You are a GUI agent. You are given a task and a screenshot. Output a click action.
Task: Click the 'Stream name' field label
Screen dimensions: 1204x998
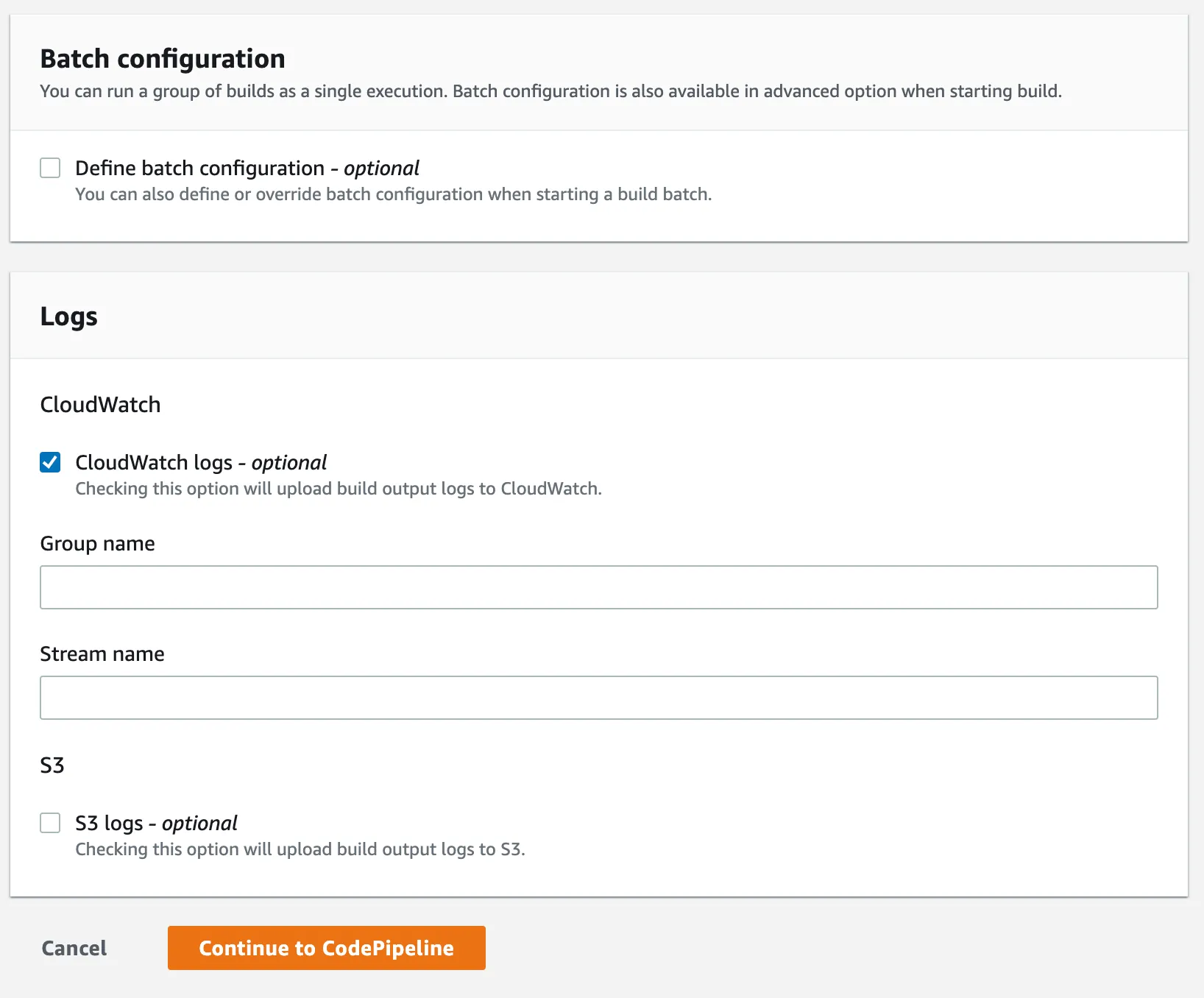[x=102, y=654]
